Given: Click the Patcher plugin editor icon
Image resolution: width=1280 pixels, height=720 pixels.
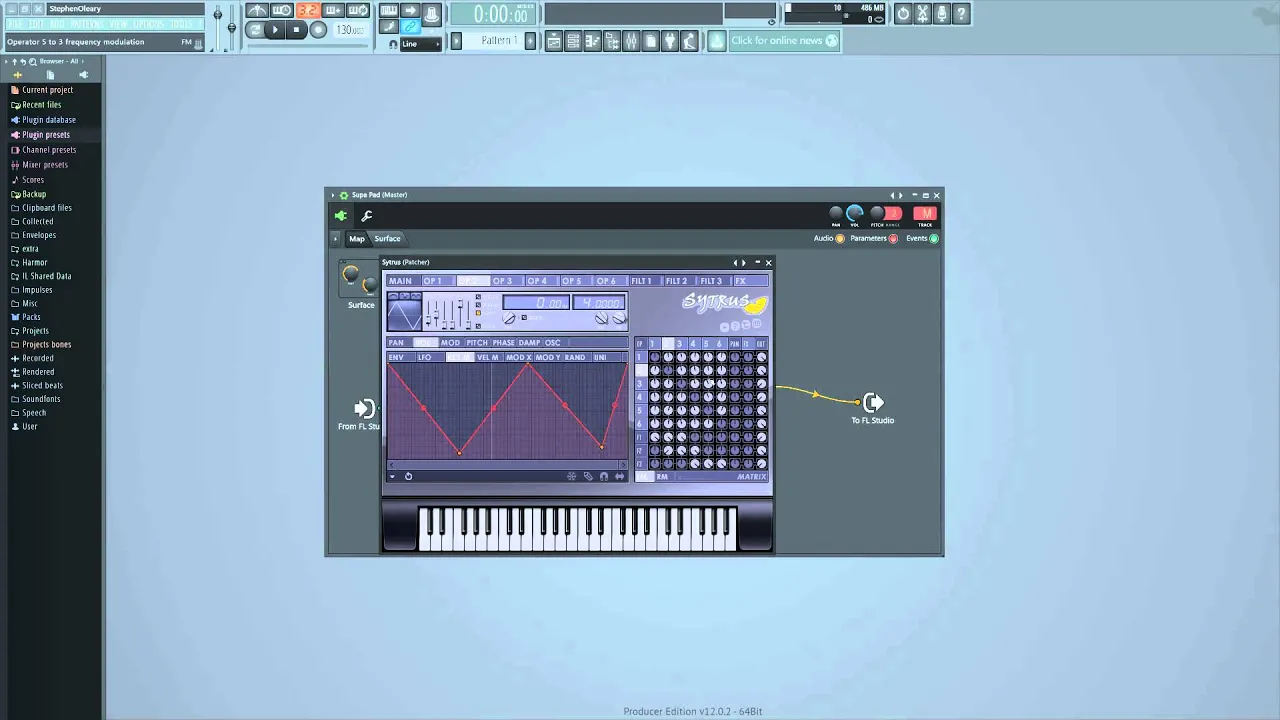Looking at the screenshot, I should [x=341, y=216].
